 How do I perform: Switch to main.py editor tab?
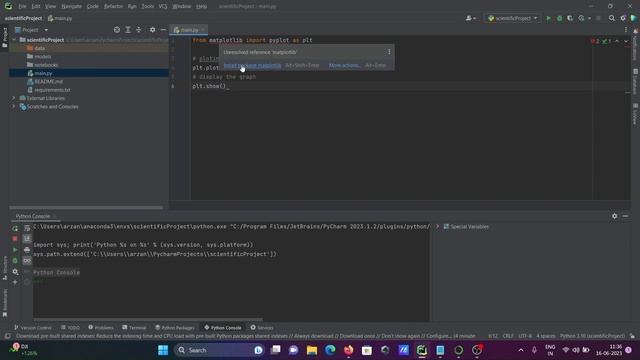pos(189,30)
